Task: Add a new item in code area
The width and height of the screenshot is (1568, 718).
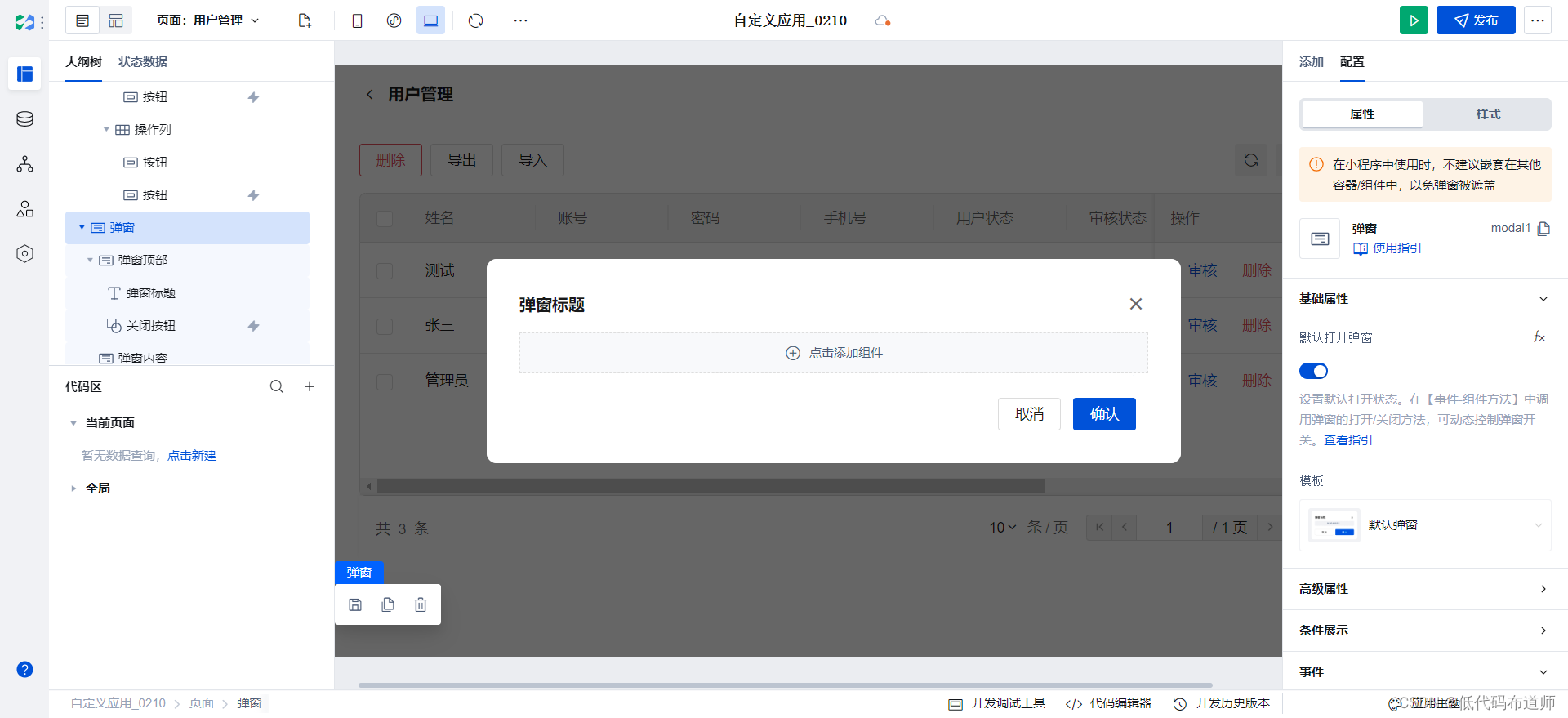Action: point(310,386)
